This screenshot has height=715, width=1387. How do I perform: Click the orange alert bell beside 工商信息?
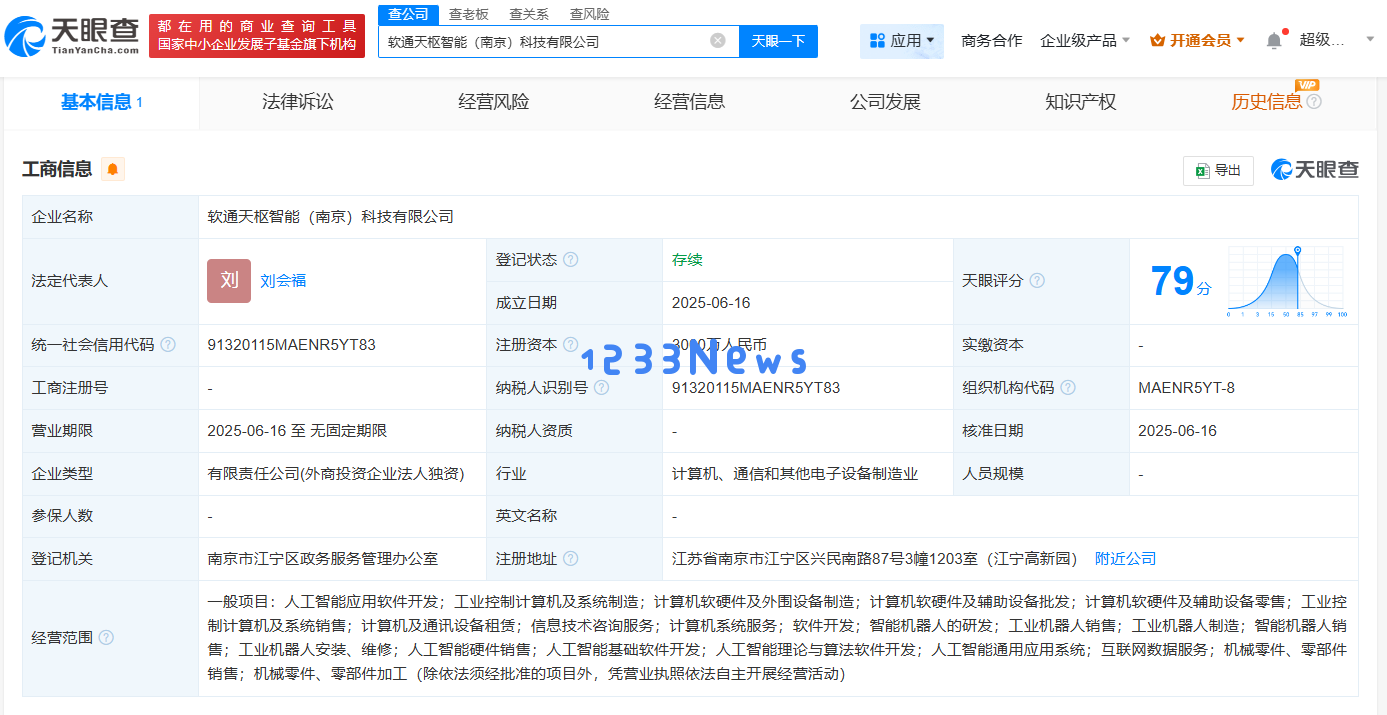pos(113,169)
